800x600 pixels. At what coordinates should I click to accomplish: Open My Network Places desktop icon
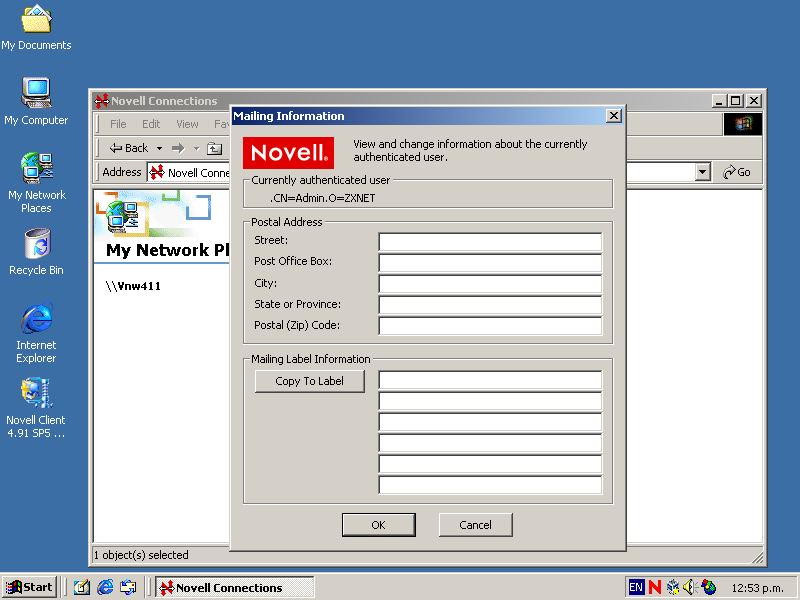pos(36,183)
